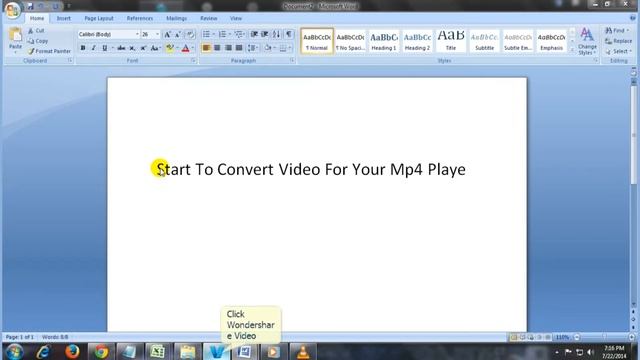640x360 pixels.
Task: Apply the Normal style
Action: click(317, 41)
